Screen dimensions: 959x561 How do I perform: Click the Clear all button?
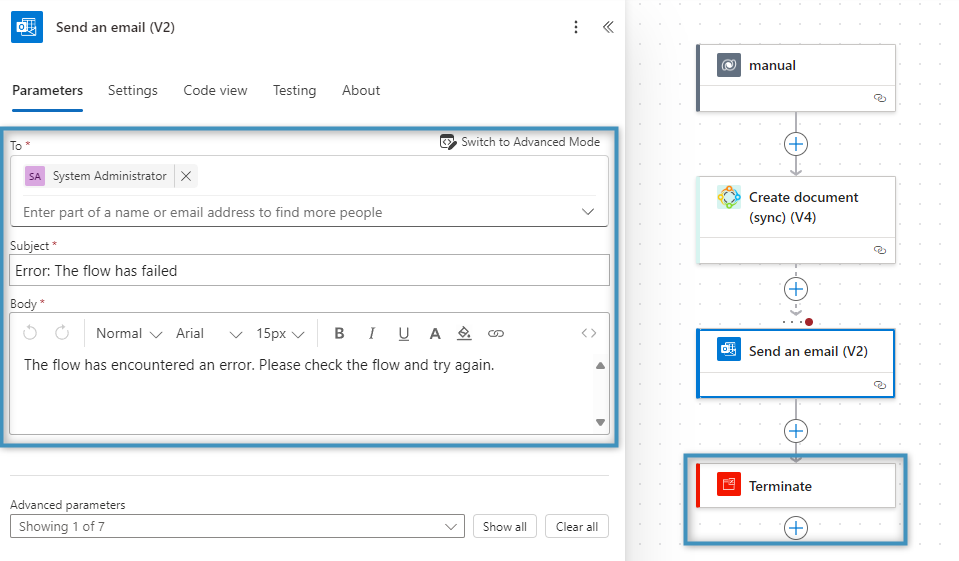[577, 527]
